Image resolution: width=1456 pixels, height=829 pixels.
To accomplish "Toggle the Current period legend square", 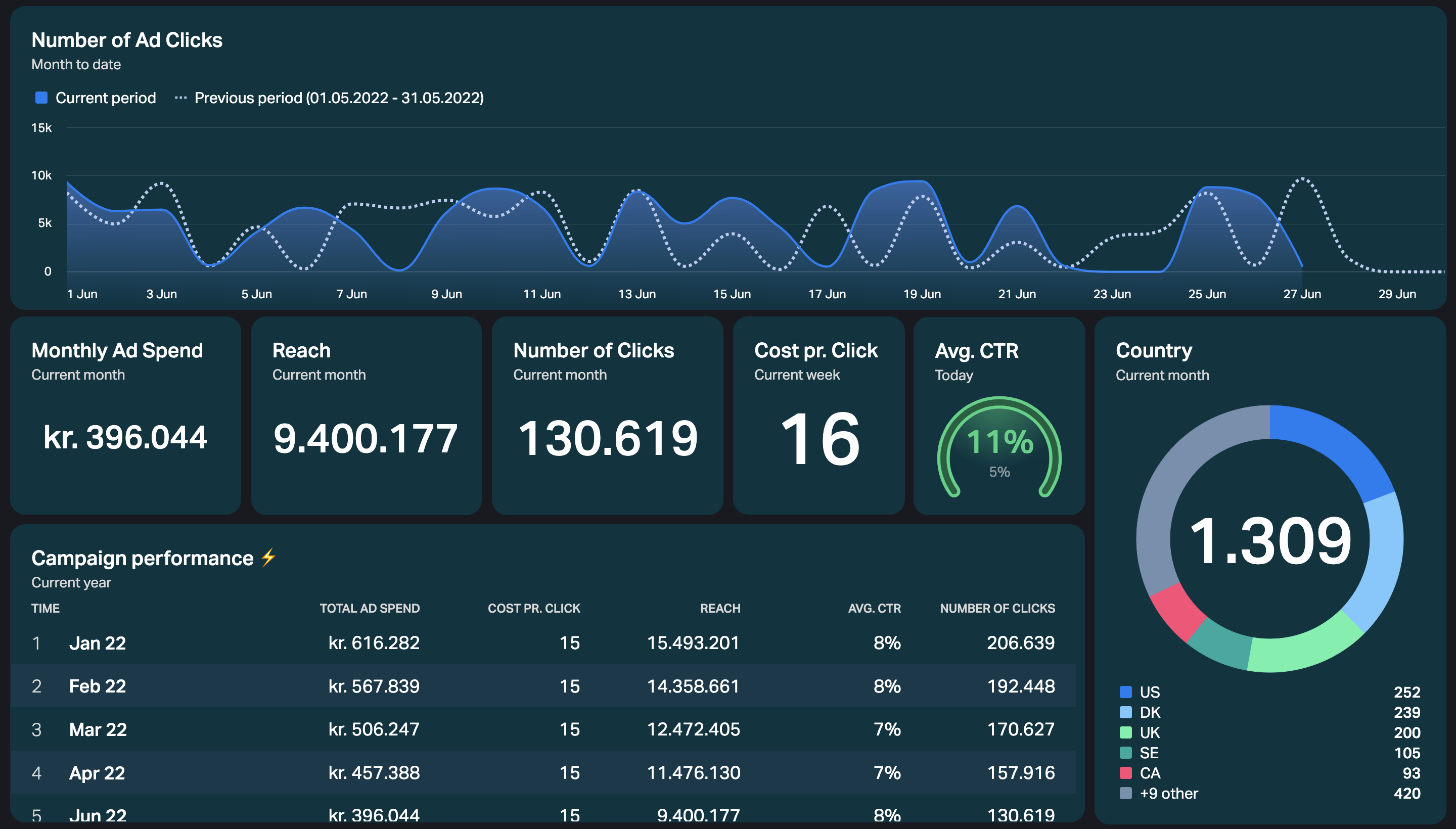I will 41,98.
